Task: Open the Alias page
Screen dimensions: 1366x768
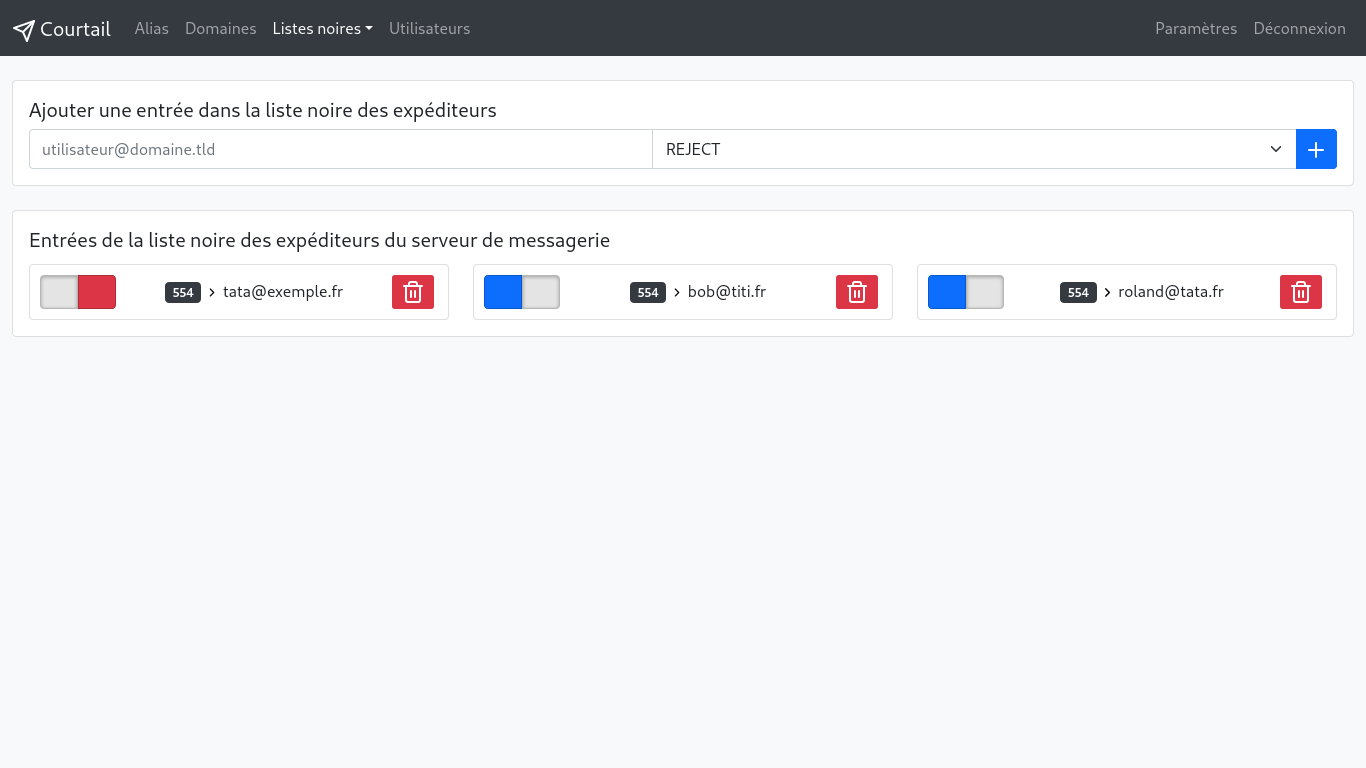Action: point(152,29)
